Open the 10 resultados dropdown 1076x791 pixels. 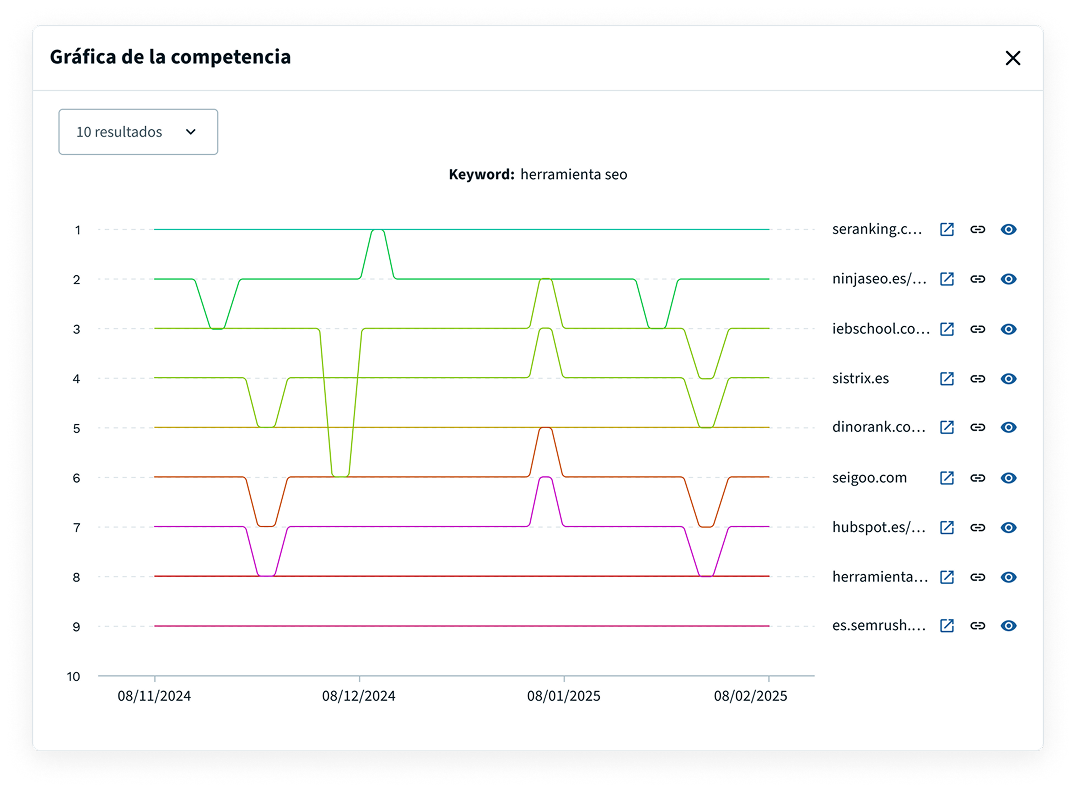point(138,132)
